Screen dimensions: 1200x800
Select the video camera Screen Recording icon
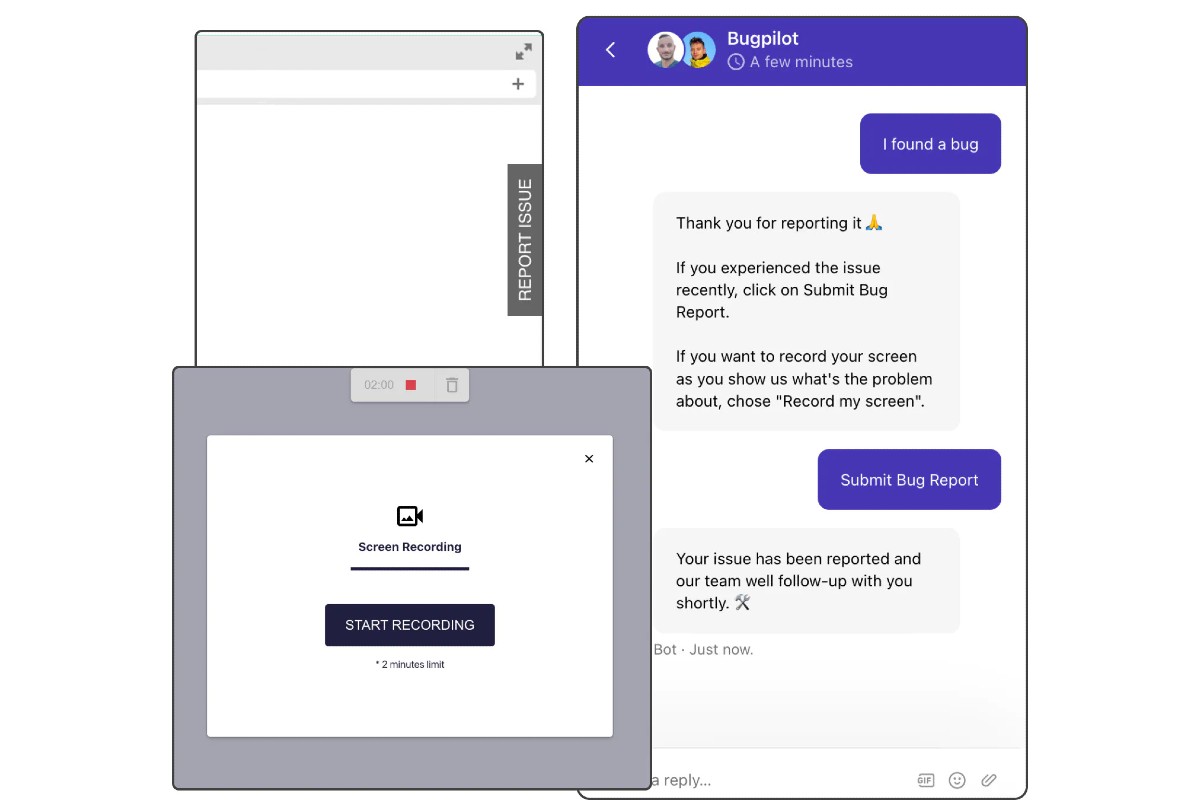pos(409,515)
